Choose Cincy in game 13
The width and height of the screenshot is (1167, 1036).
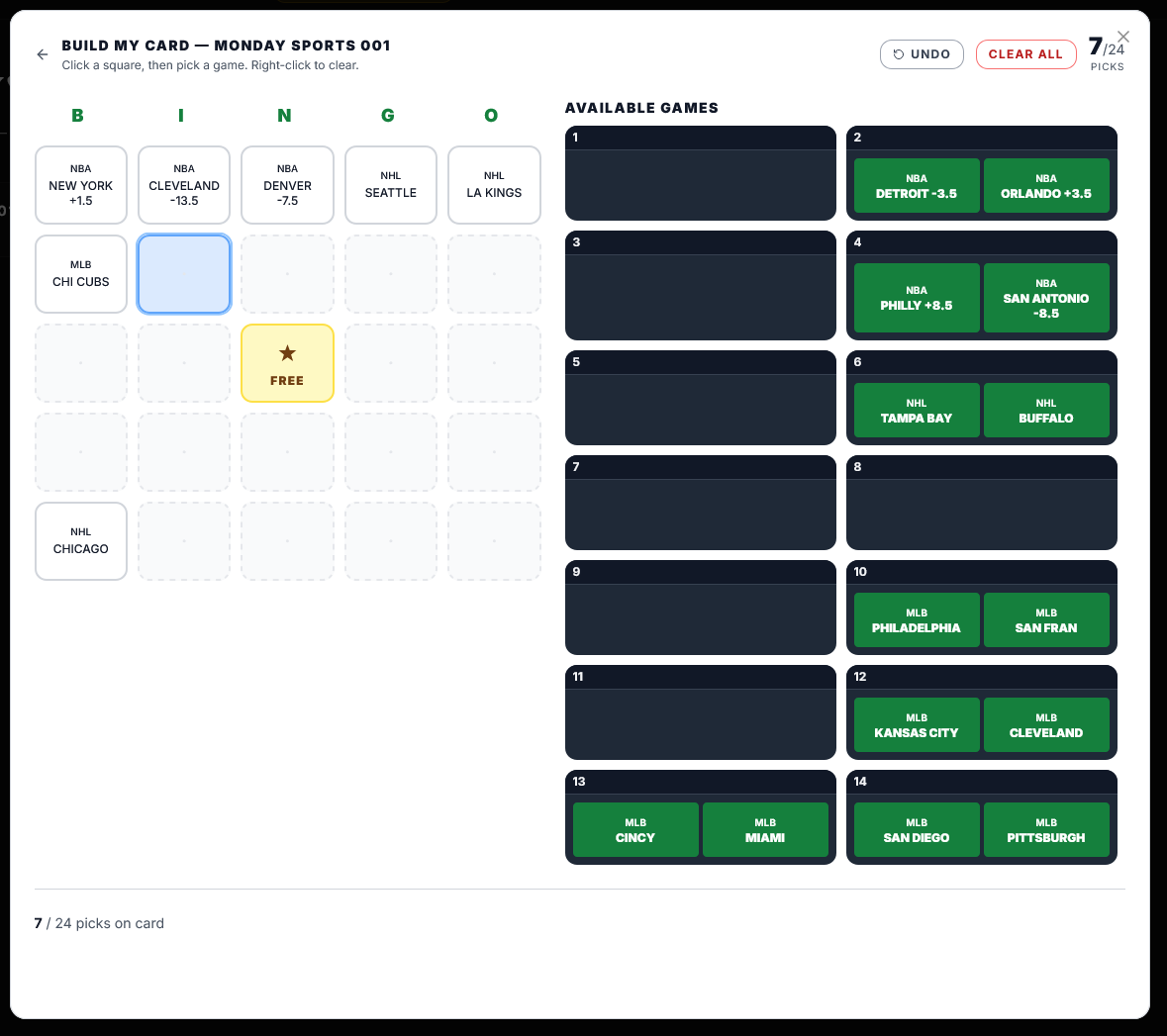point(634,830)
